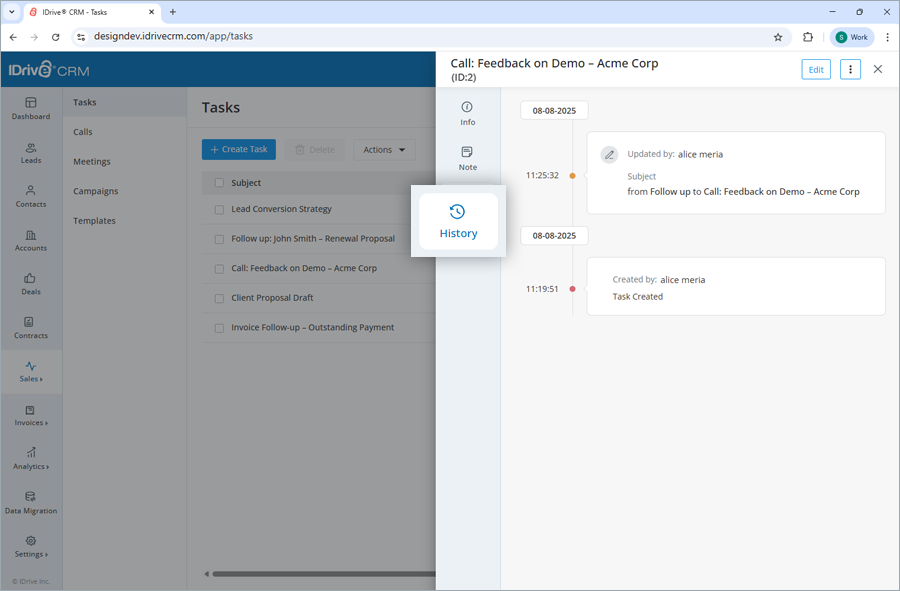
Task: Expand the Sales section in sidebar
Action: (31, 372)
